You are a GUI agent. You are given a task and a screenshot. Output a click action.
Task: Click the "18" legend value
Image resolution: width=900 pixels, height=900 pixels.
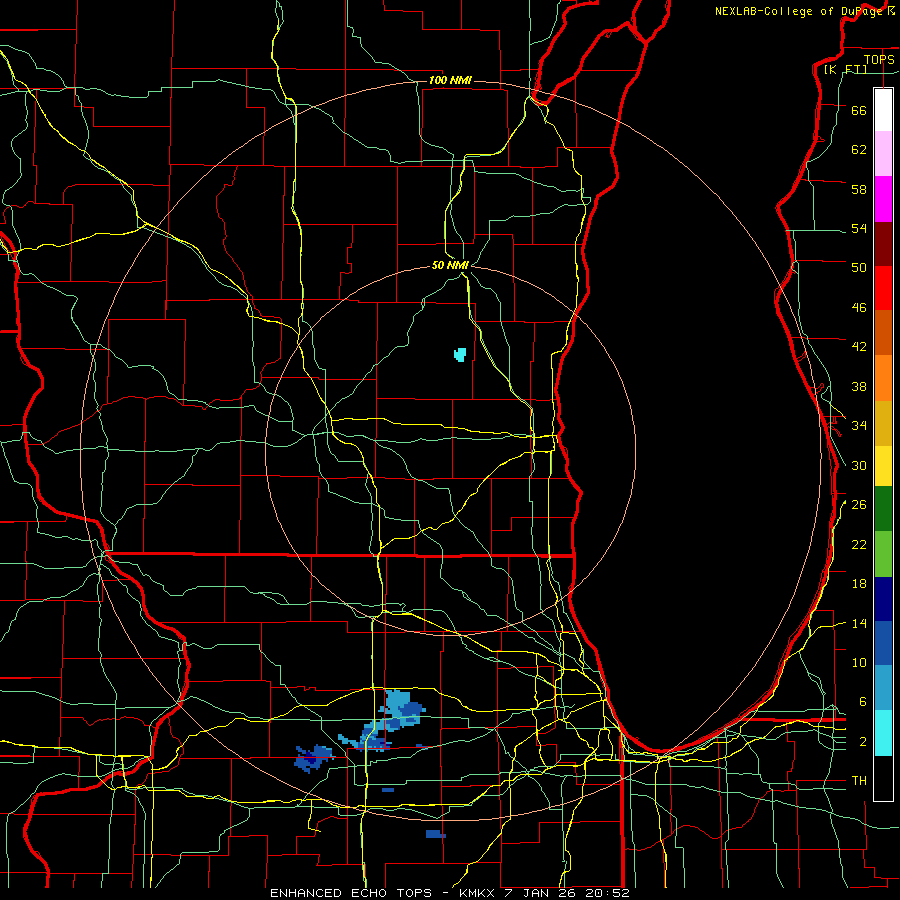[859, 584]
